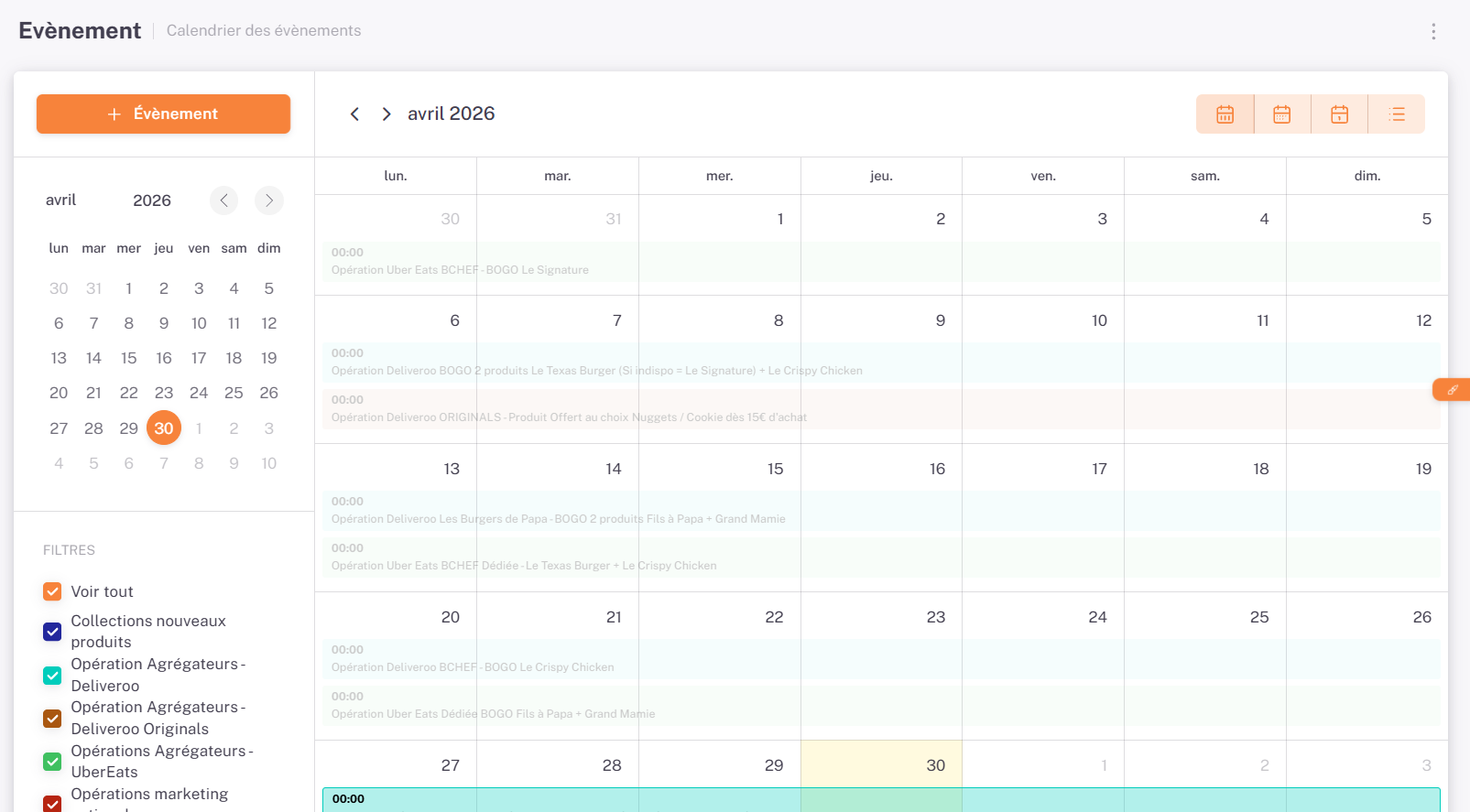
Task: Click the 'jeu.' column header in main calendar
Action: click(x=881, y=176)
